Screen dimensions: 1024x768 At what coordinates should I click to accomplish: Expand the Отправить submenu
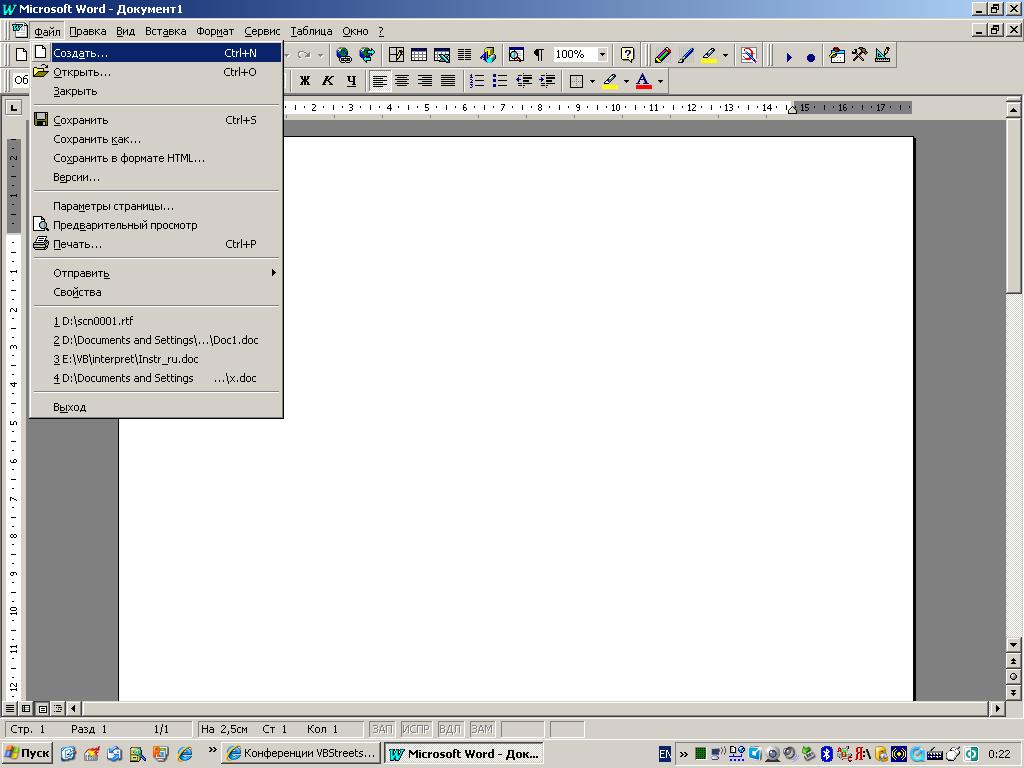156,273
